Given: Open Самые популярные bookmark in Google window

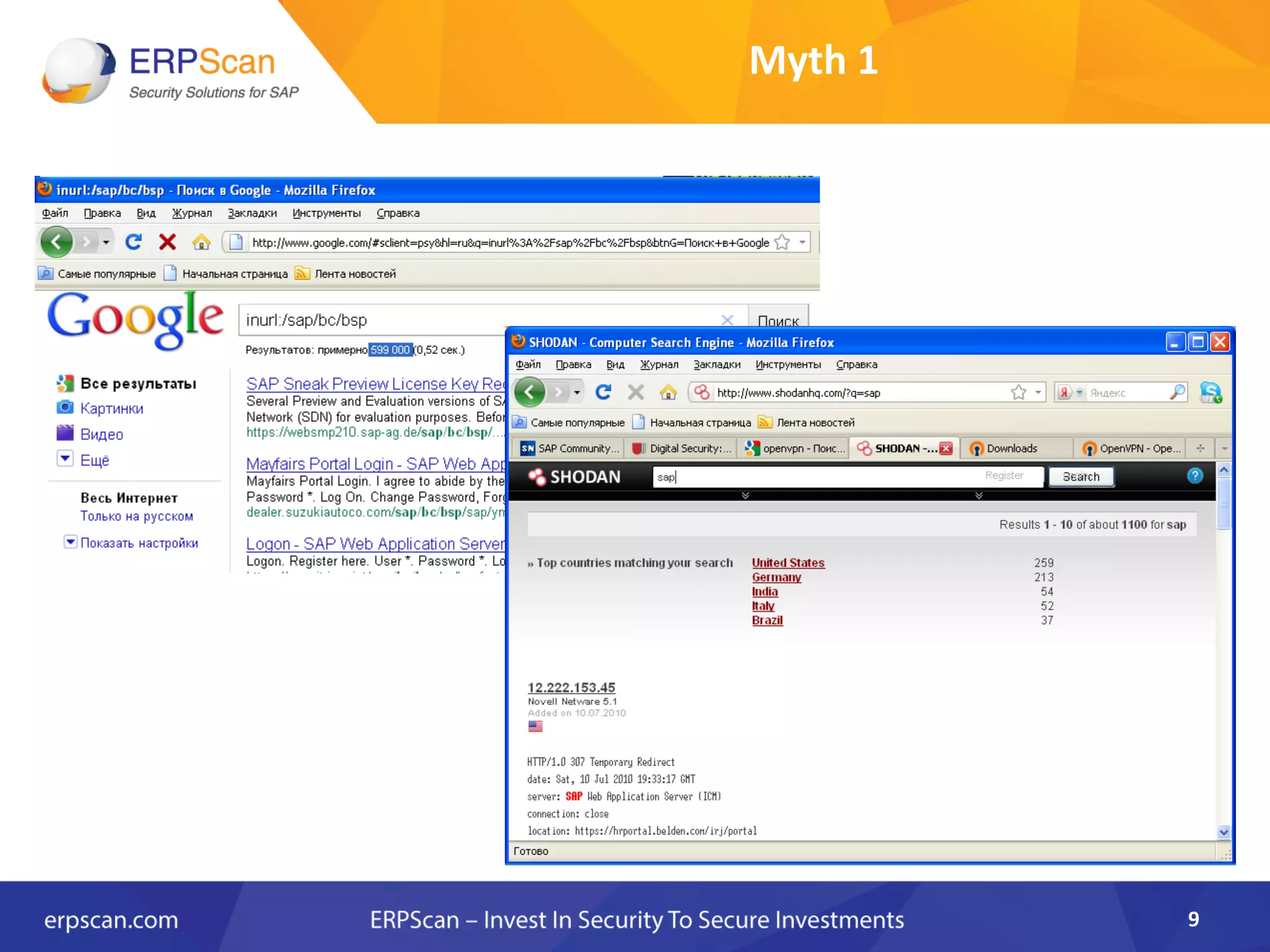Looking at the screenshot, I should (98, 273).
